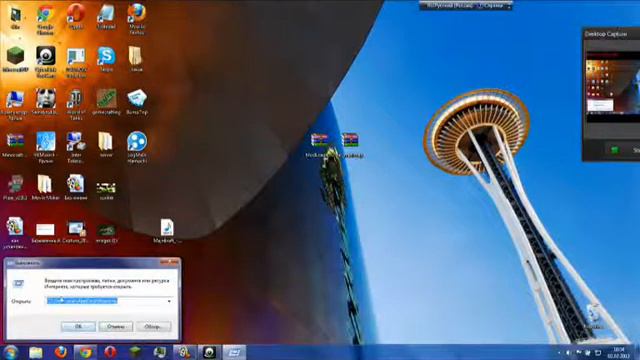Open the CyberLink YouCam desktop shortcut
Image resolution: width=640 pixels, height=360 pixels.
[46, 61]
